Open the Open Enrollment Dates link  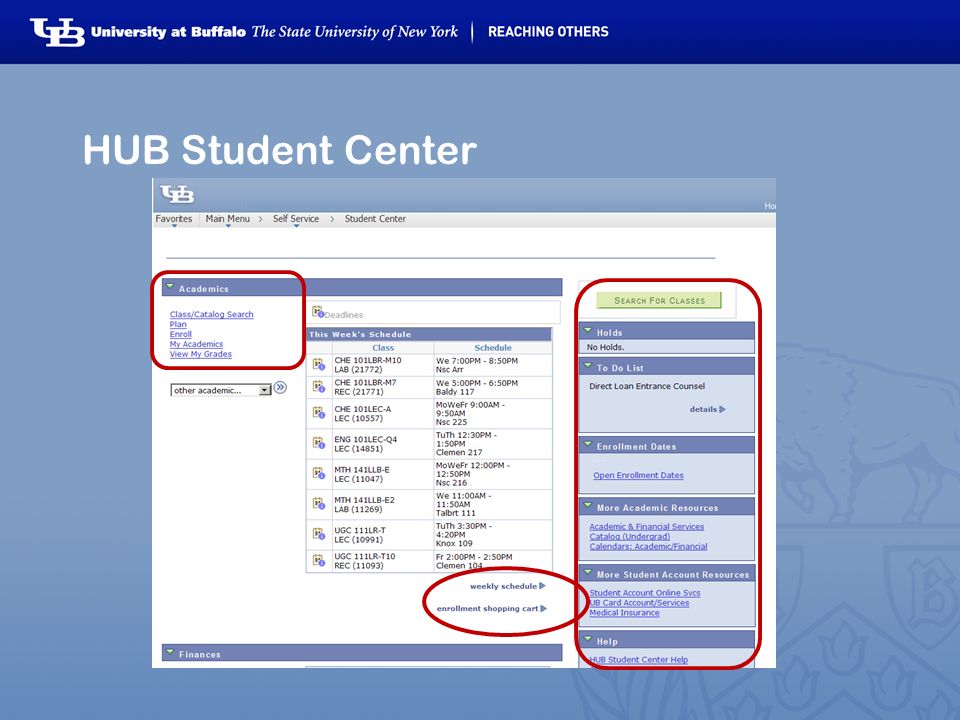(639, 475)
